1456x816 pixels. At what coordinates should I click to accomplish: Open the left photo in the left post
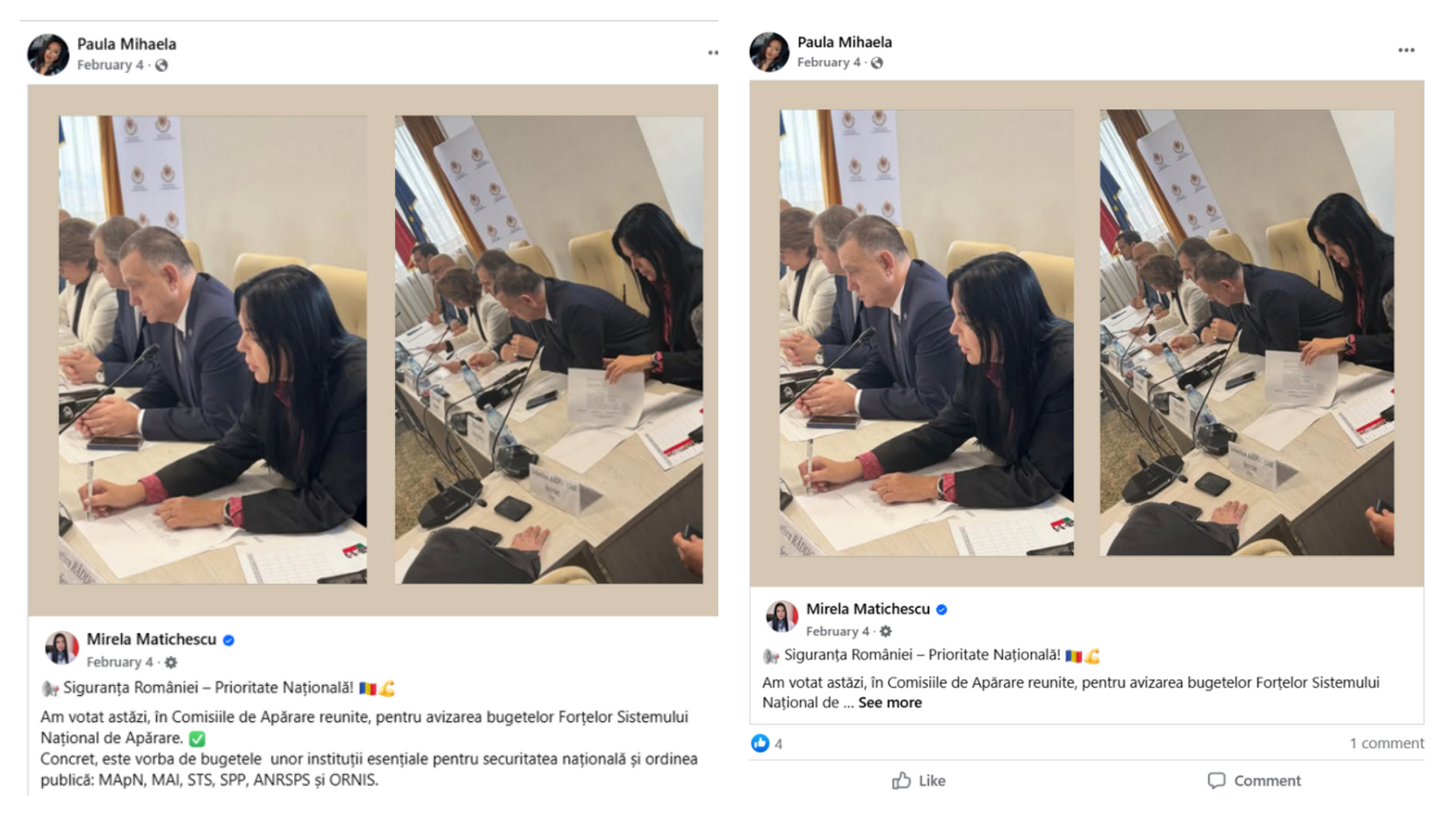coord(213,350)
